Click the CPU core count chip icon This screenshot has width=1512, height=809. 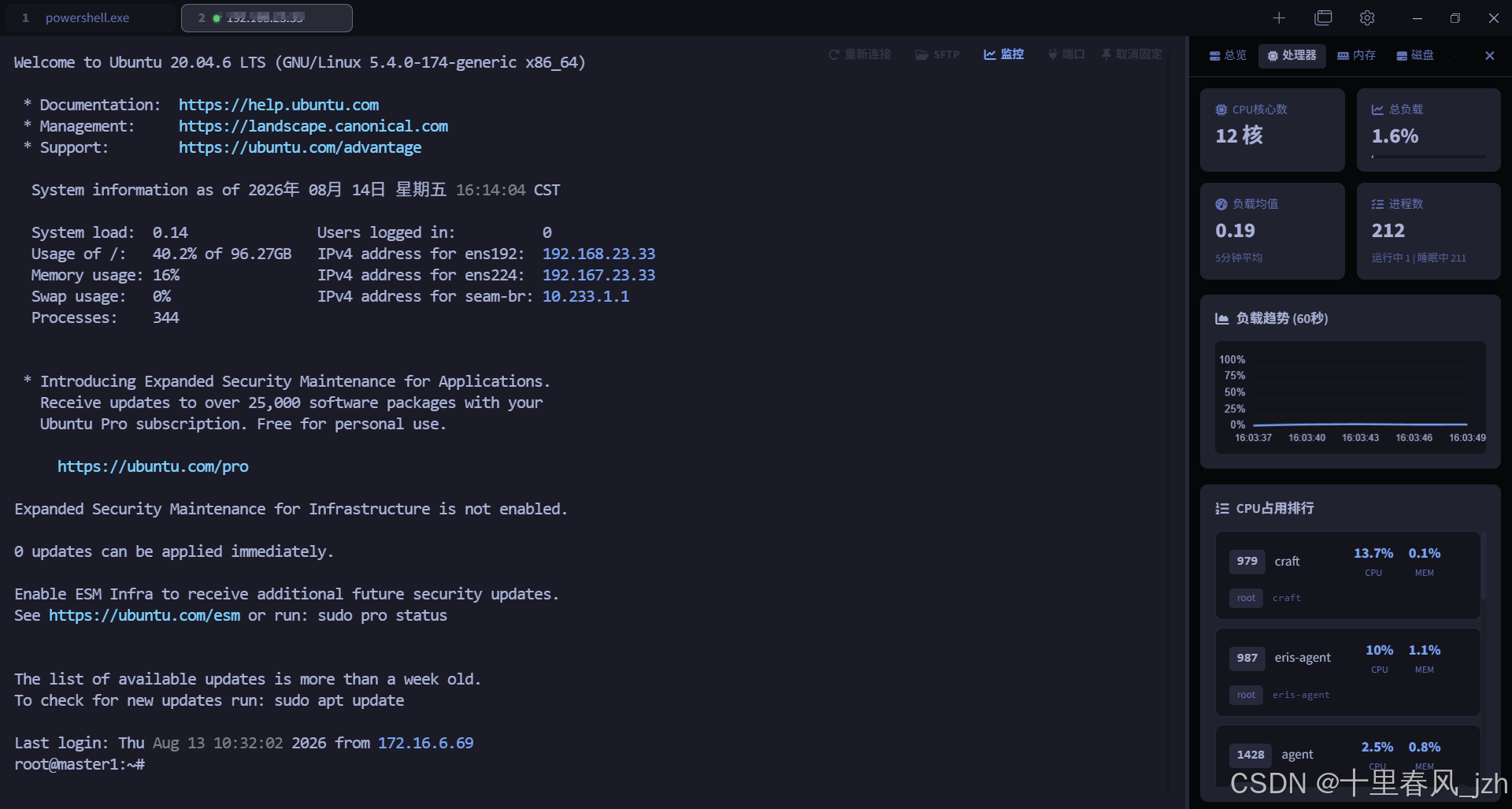[1221, 109]
